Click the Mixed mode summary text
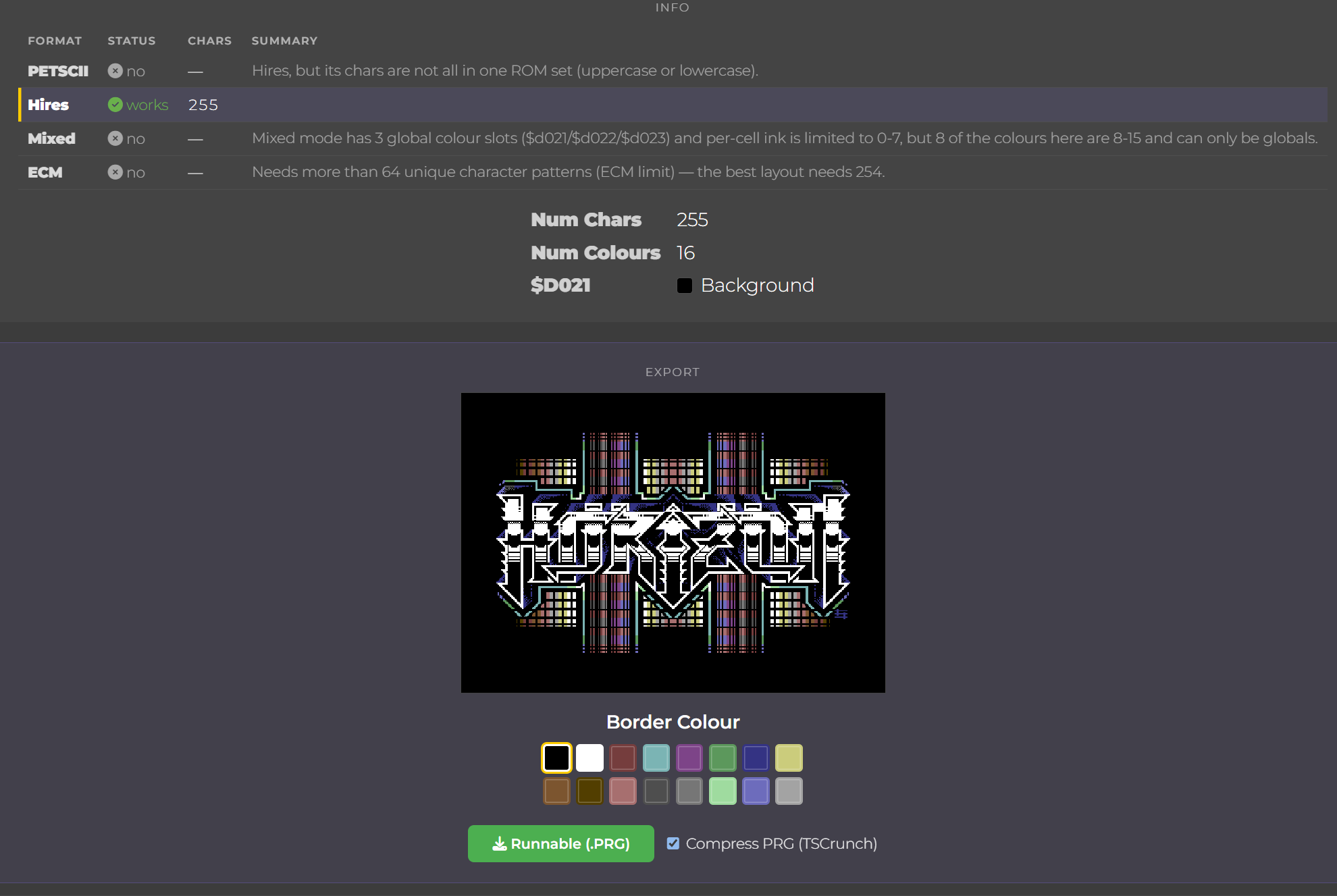The image size is (1337, 896). (785, 138)
